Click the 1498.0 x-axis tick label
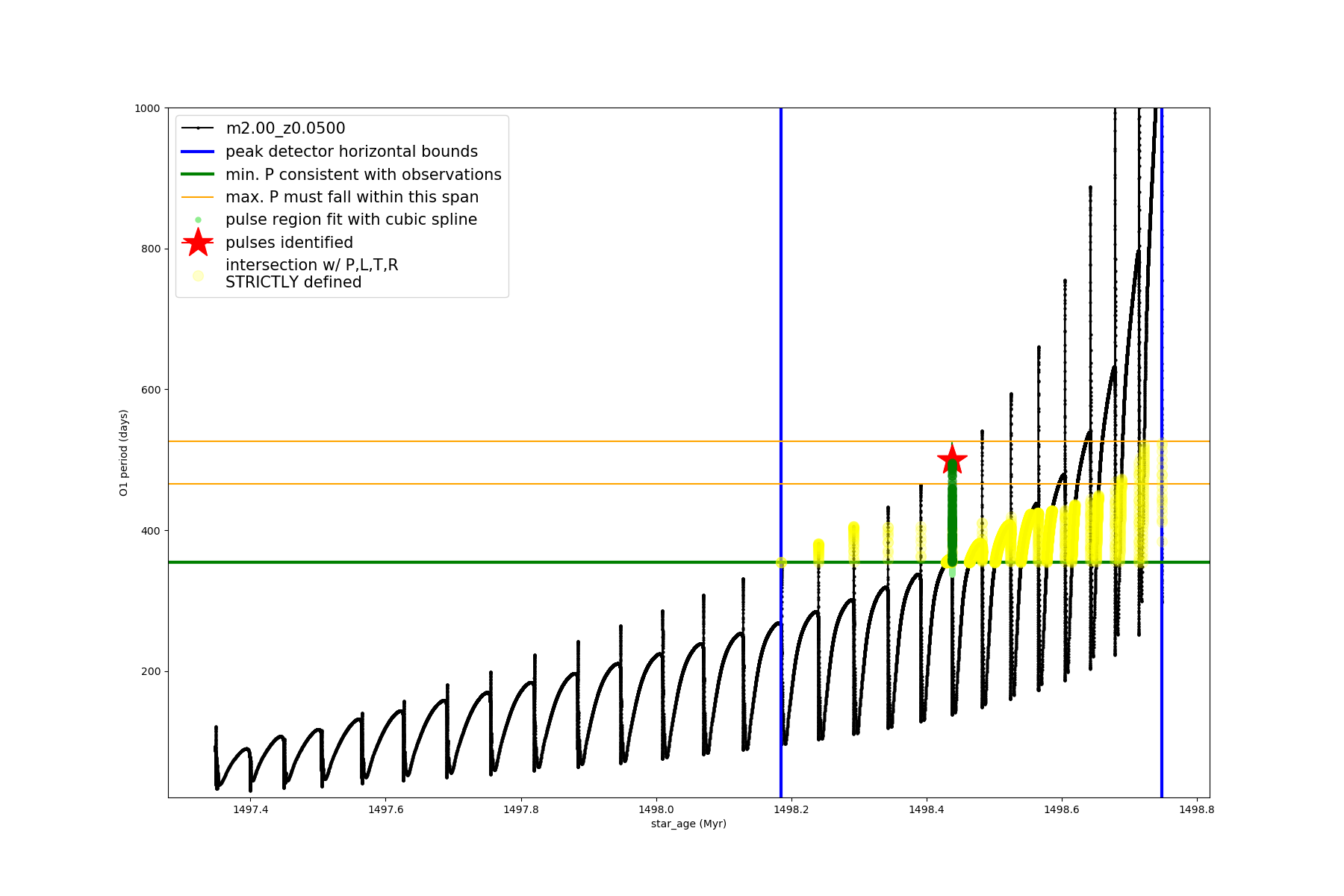1344x896 pixels. point(656,809)
